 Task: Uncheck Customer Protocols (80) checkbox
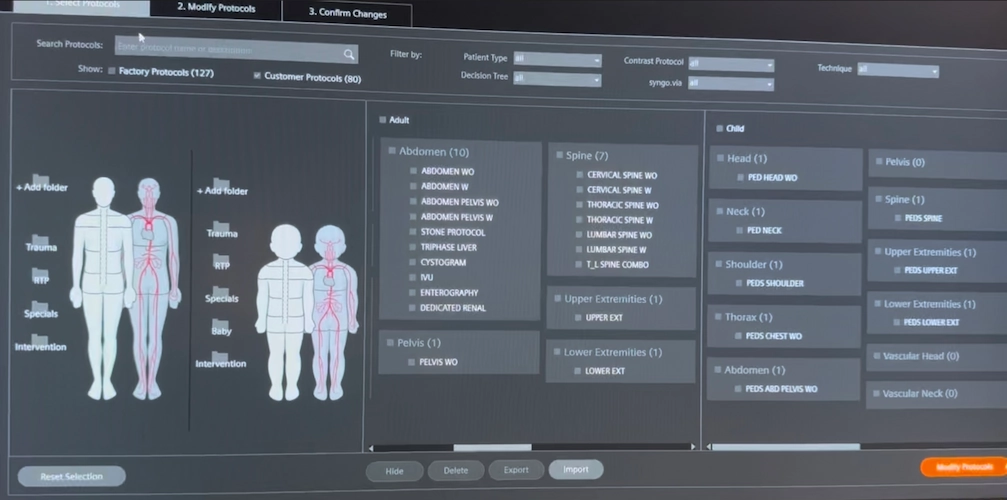258,76
